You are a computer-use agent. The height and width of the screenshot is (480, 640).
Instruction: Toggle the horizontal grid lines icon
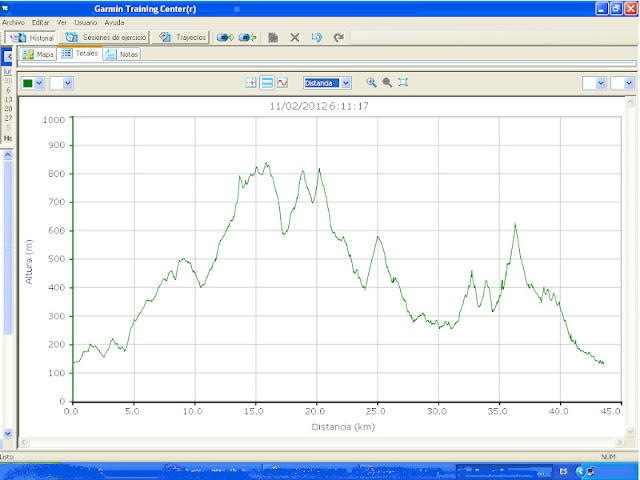coord(267,83)
